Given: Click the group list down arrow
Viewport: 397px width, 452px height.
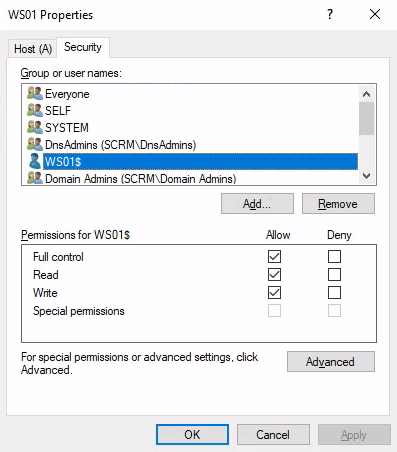Looking at the screenshot, I should (x=367, y=176).
